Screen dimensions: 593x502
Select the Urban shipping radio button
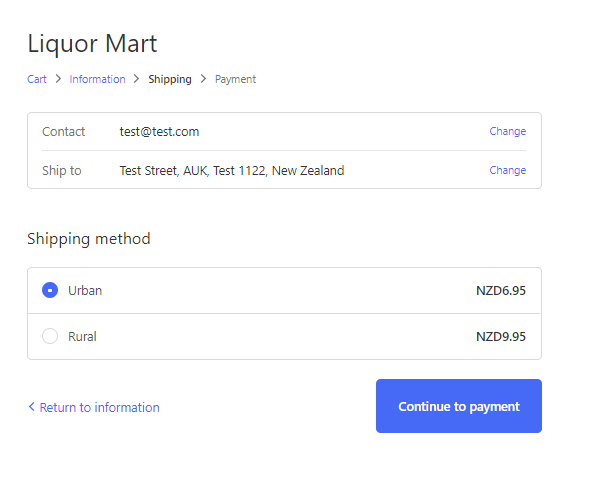tap(50, 290)
